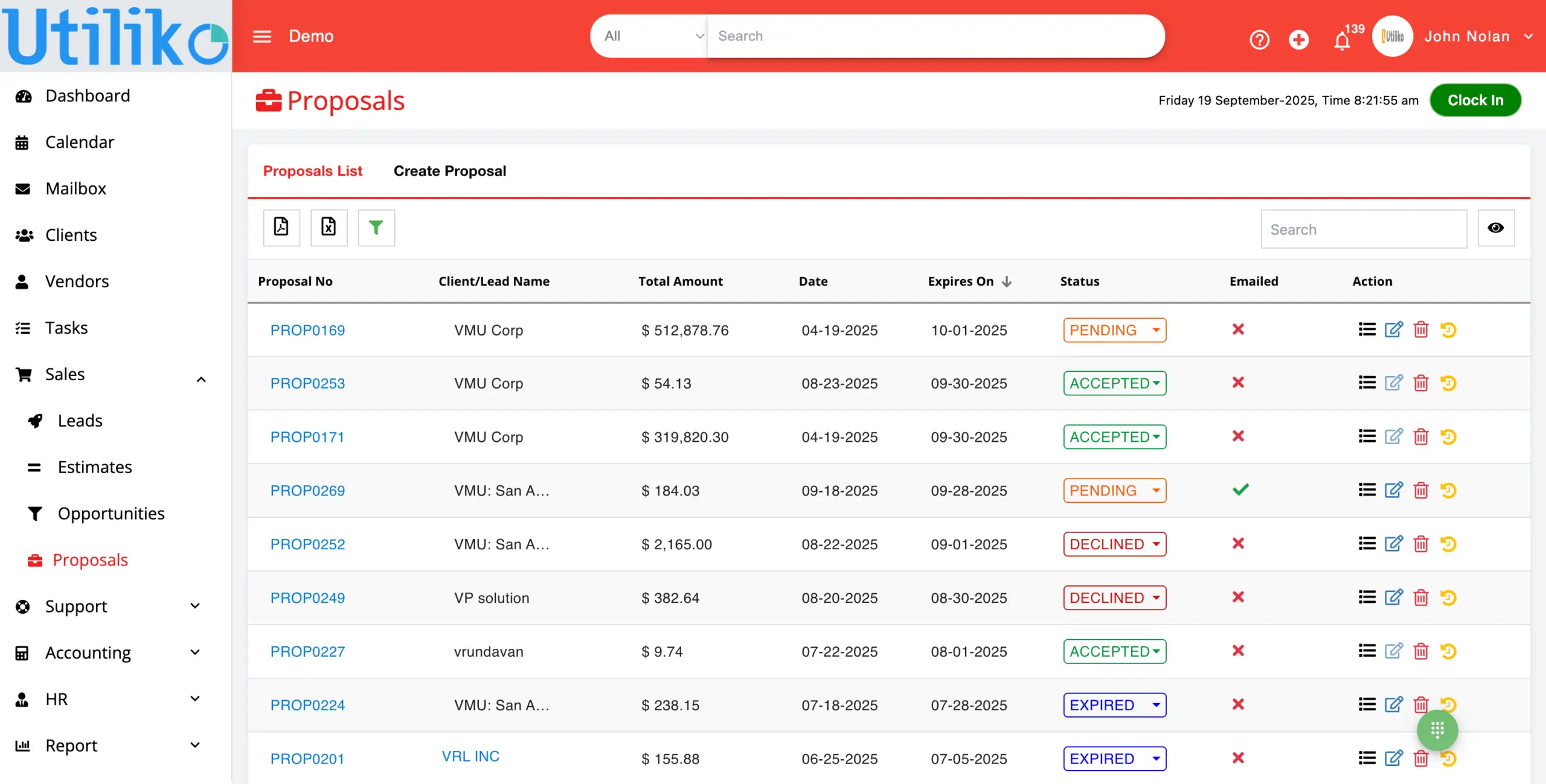Open the All search category dropdown

(x=650, y=36)
